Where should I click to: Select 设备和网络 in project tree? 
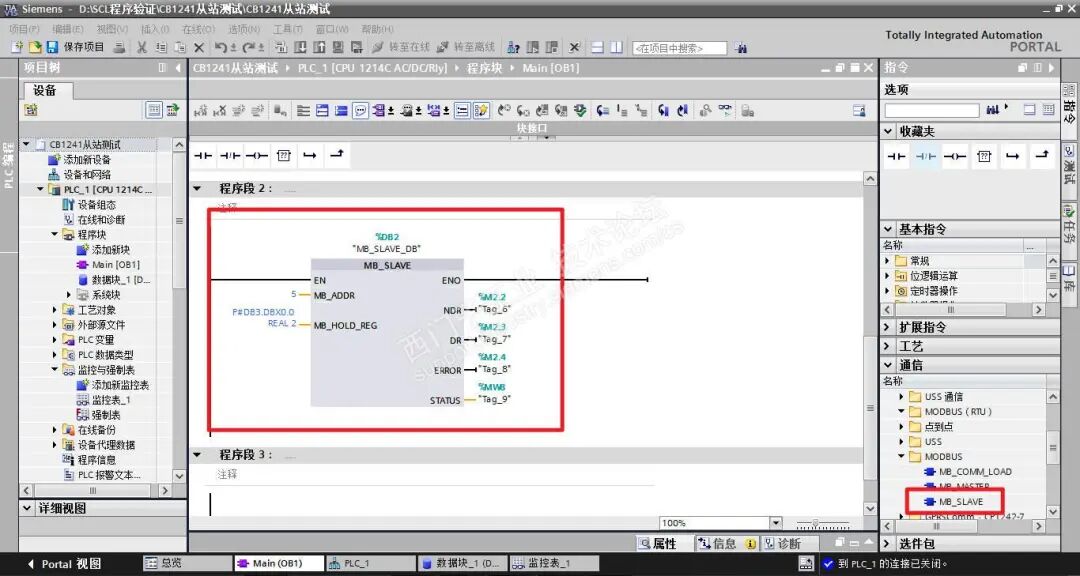click(79, 174)
